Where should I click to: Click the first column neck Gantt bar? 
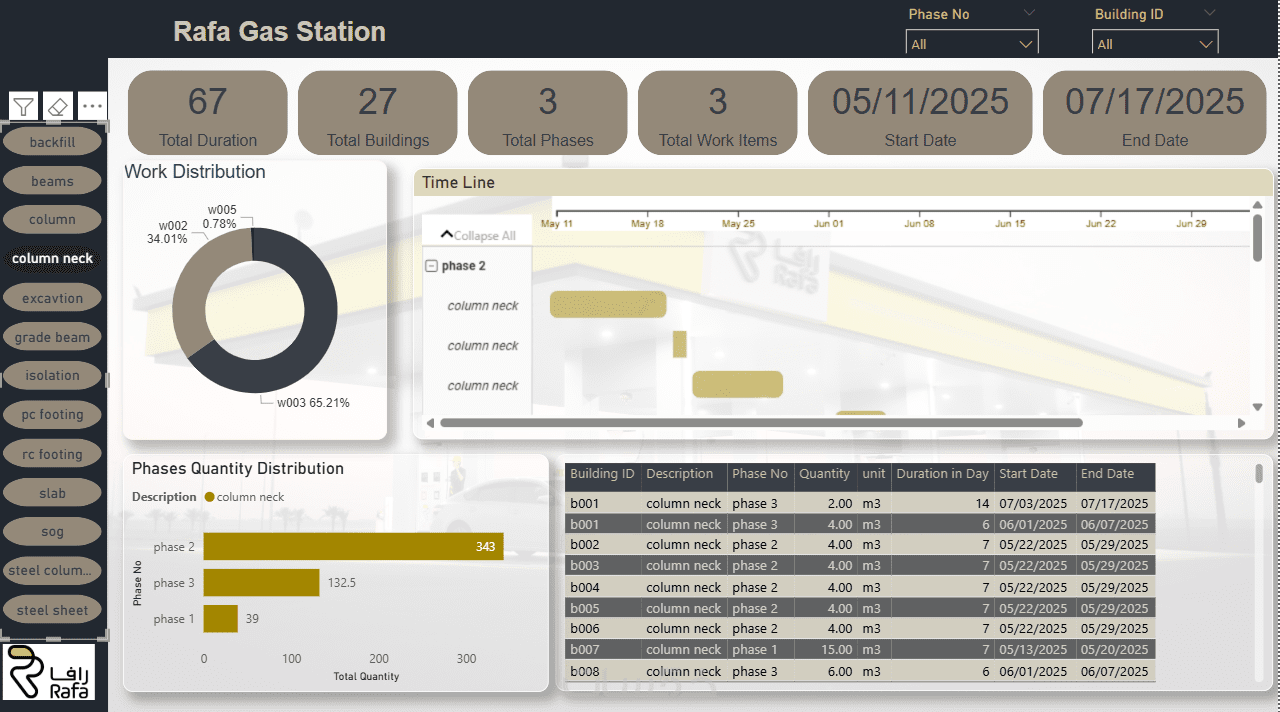tap(608, 304)
